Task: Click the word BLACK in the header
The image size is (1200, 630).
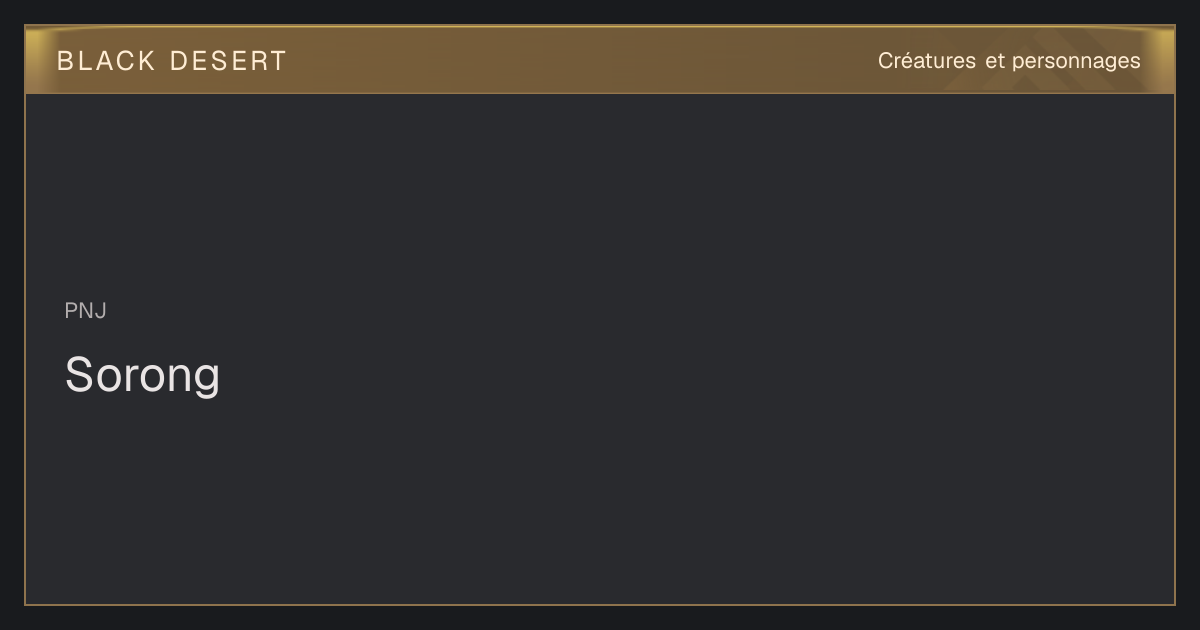Action: click(x=106, y=61)
